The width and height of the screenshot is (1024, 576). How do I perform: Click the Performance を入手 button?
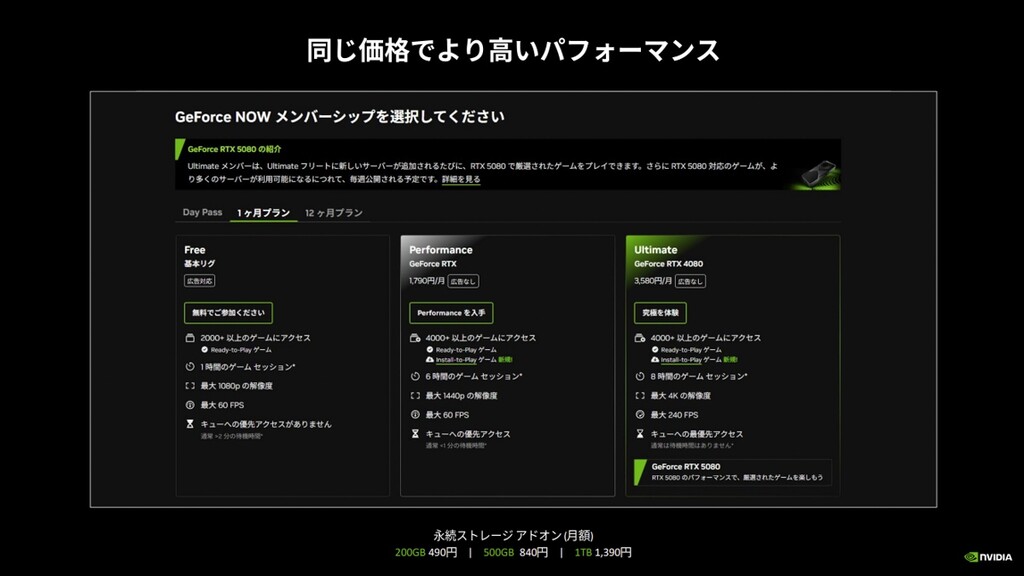pyautogui.click(x=451, y=313)
